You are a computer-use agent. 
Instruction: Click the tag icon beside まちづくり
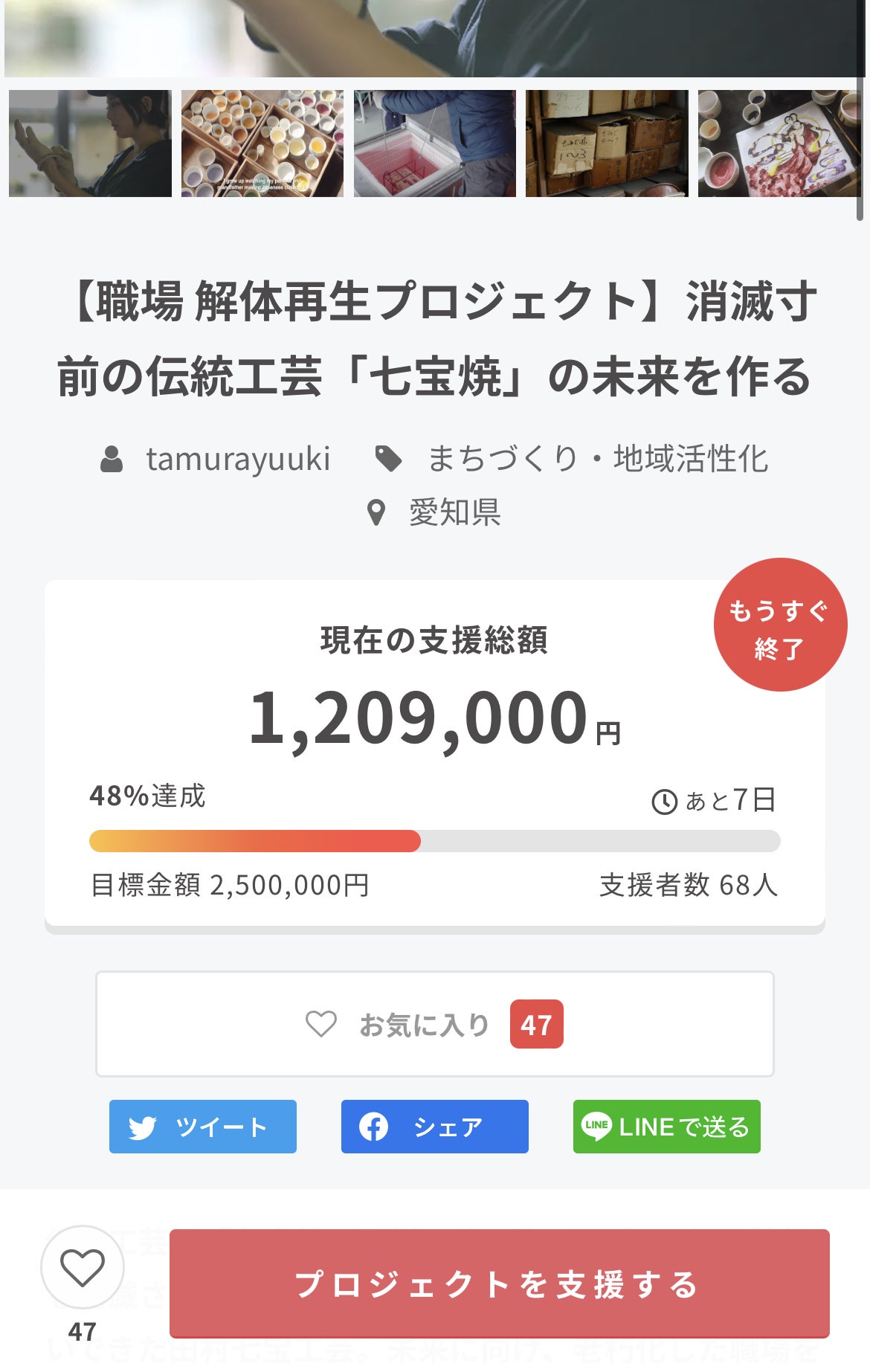[388, 459]
